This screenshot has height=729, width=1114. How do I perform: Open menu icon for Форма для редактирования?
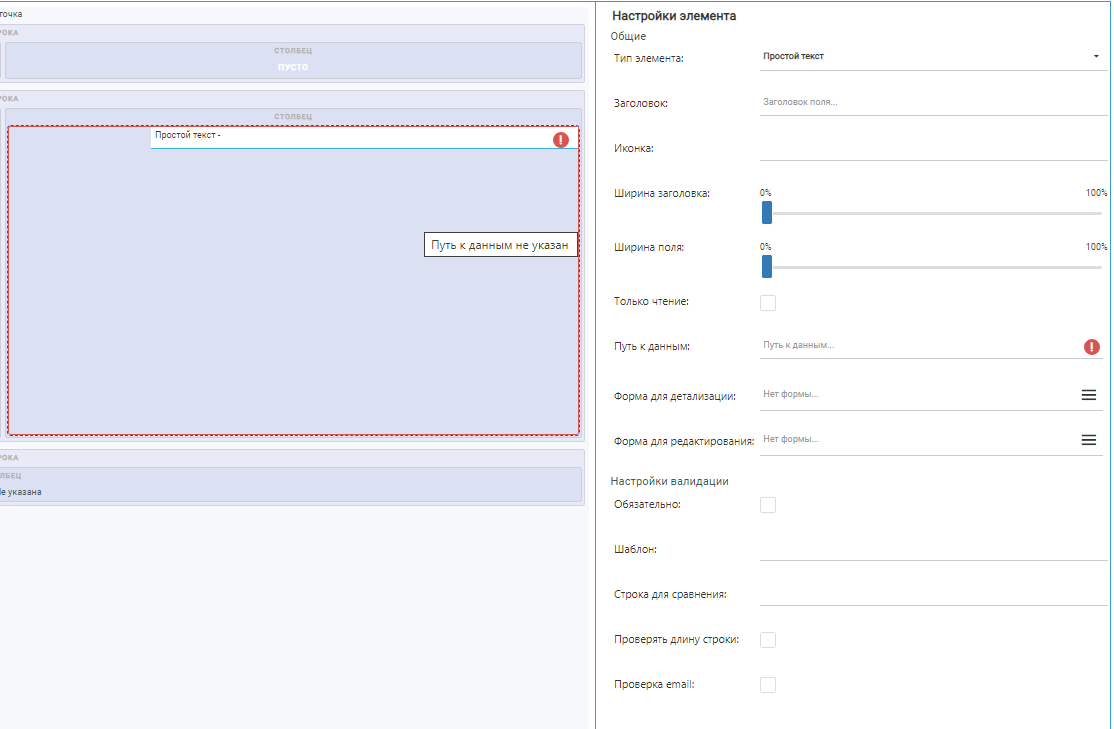[1089, 440]
